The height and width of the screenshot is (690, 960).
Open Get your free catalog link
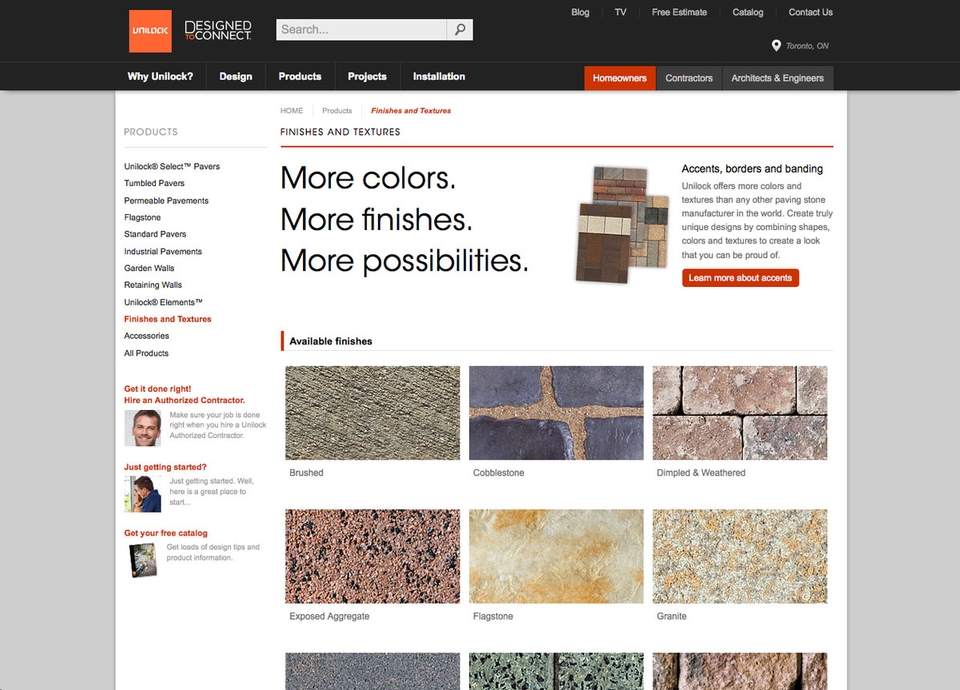[166, 533]
